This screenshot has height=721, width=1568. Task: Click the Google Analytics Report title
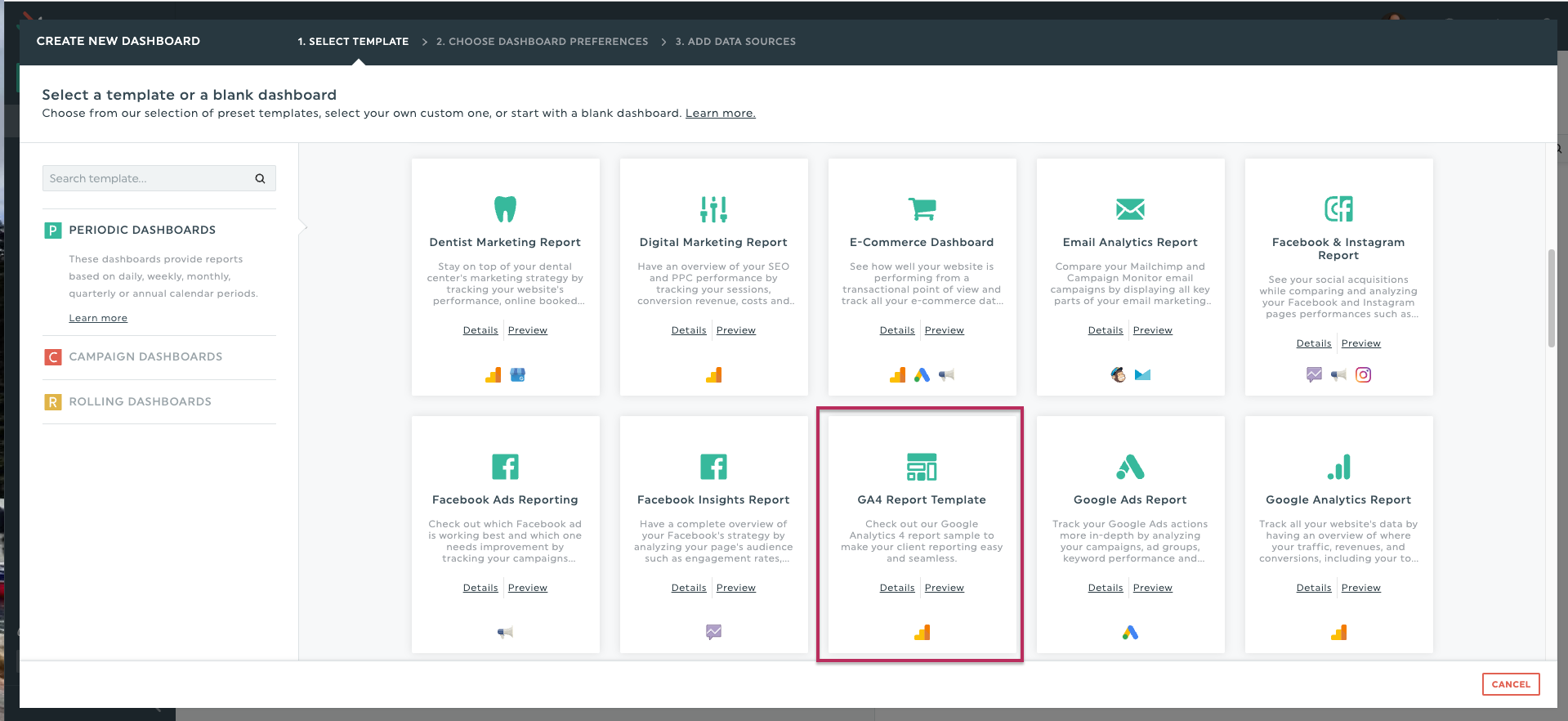click(x=1338, y=500)
